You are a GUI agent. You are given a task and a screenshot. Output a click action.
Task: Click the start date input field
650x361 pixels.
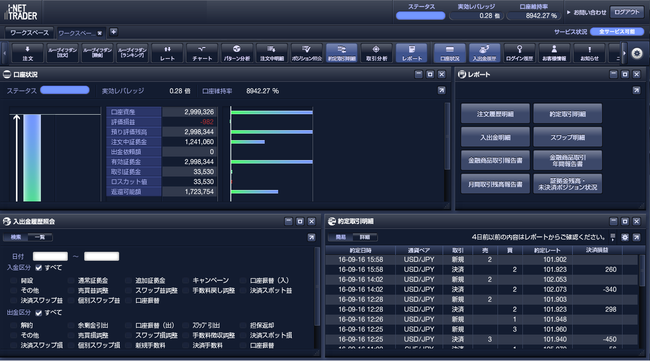(x=50, y=257)
